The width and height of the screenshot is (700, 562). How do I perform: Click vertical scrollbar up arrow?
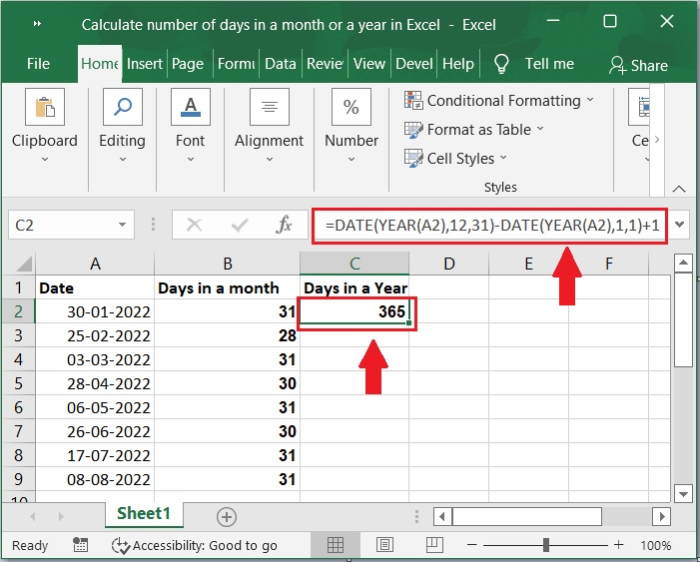coord(683,263)
